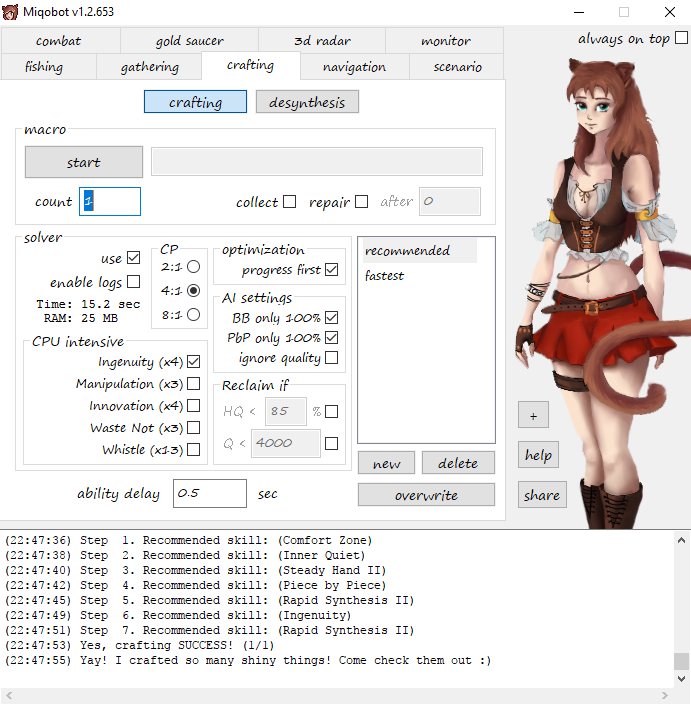The width and height of the screenshot is (691, 704).
Task: Click the HQ percent value field
Action: (x=286, y=411)
